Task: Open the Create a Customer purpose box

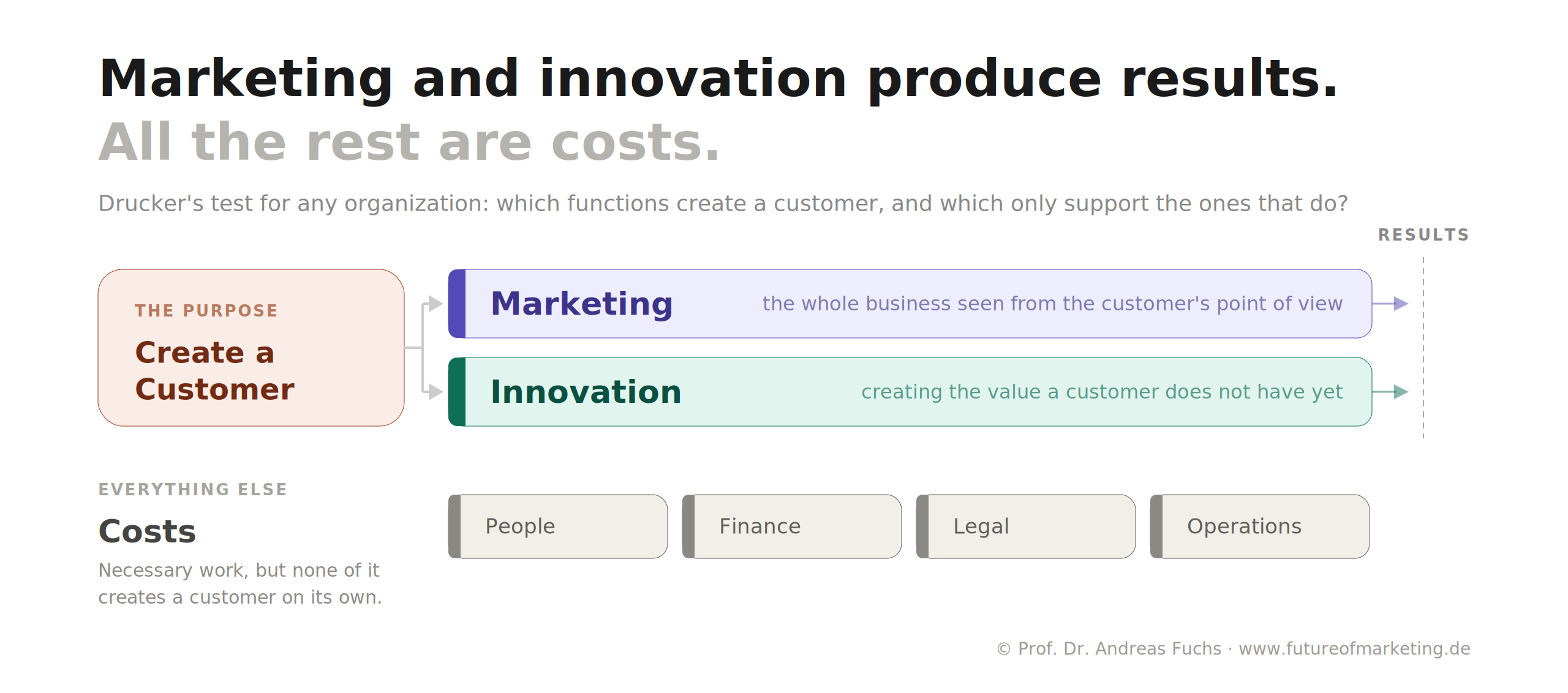Action: (x=251, y=348)
